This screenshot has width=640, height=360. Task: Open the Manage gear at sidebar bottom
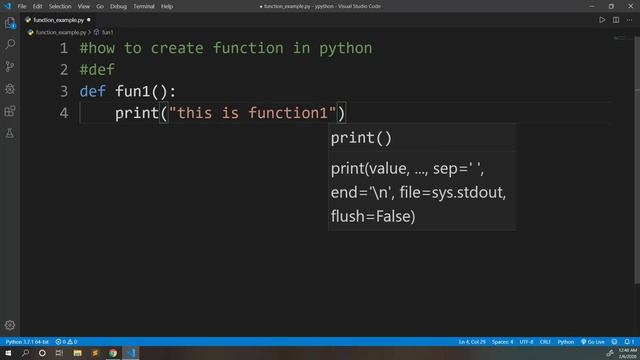pos(10,325)
